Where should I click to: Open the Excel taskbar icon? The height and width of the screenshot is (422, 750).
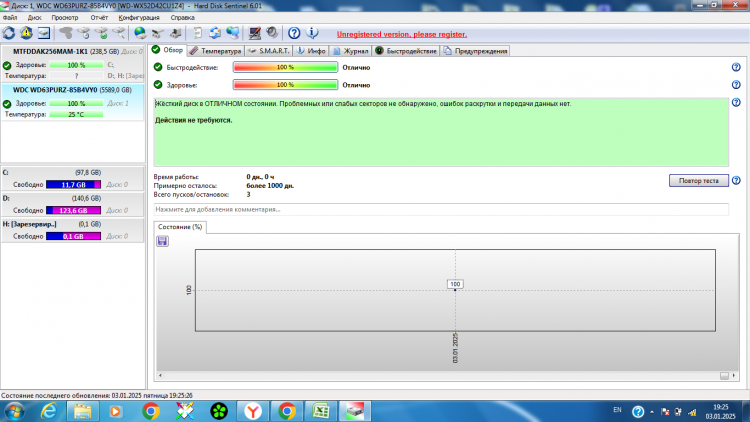pyautogui.click(x=321, y=411)
